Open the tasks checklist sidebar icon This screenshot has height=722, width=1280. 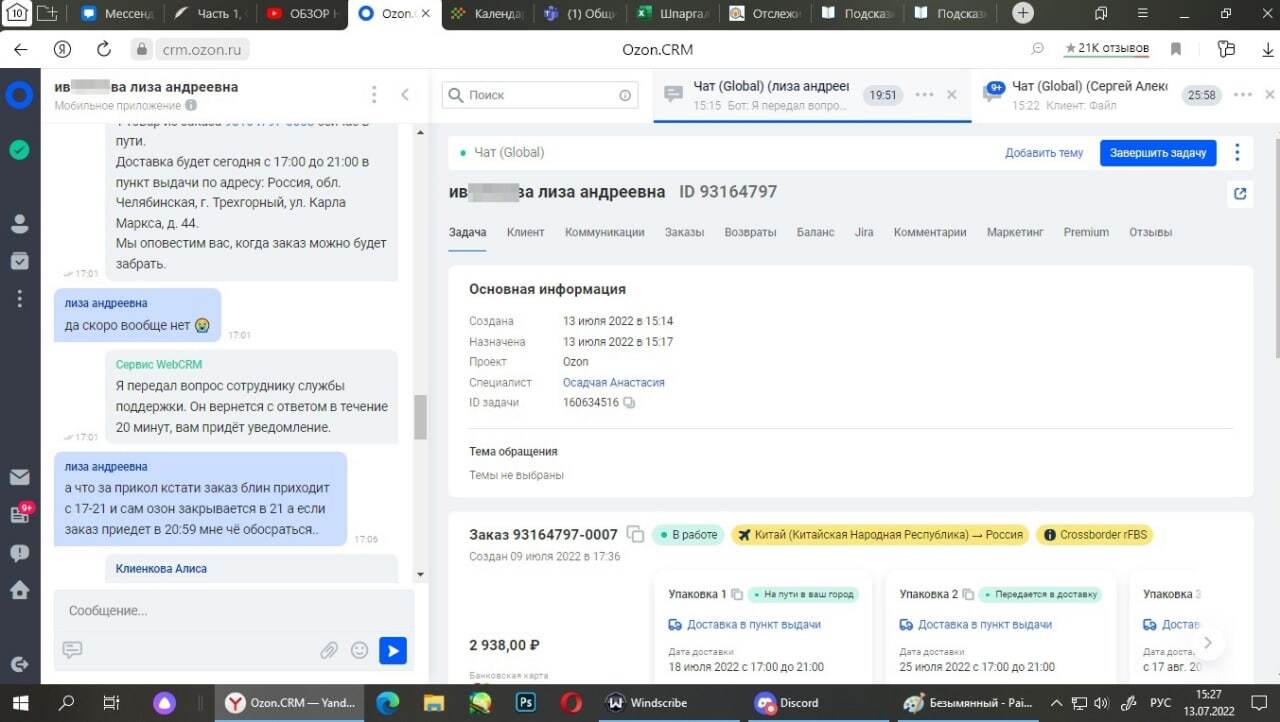pos(19,261)
